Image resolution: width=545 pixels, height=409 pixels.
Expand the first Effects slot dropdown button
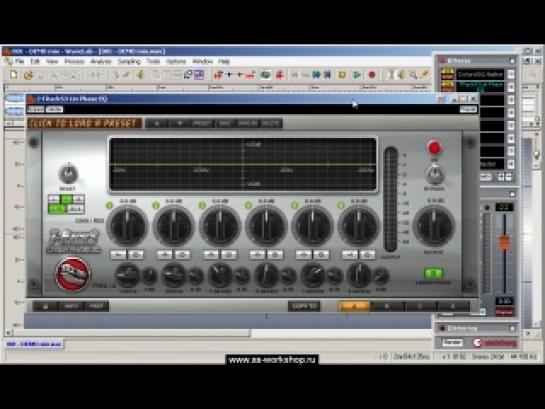coord(511,74)
